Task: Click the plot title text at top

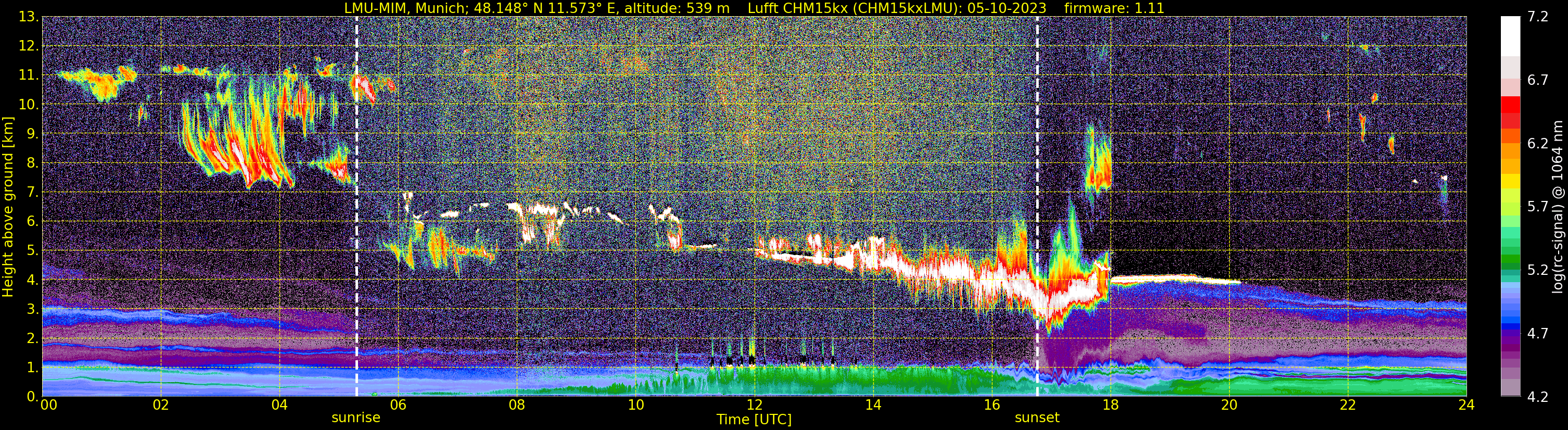Action: pos(754,8)
